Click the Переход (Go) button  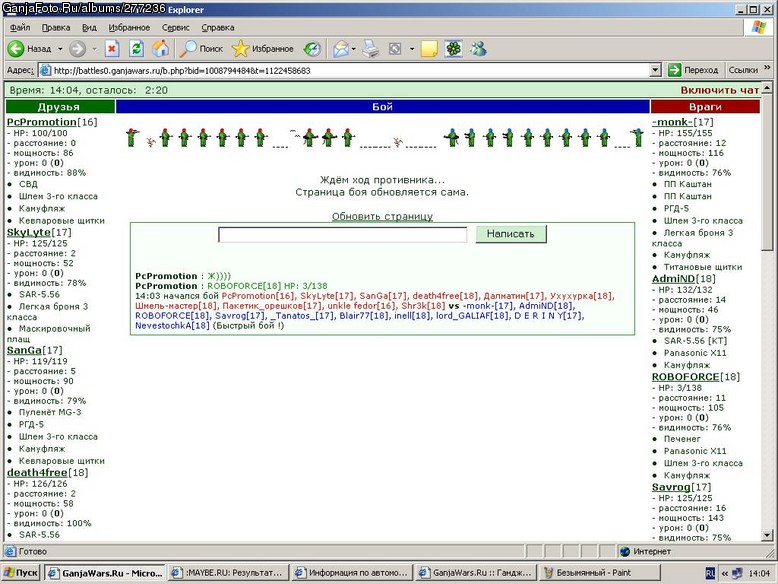[x=693, y=70]
